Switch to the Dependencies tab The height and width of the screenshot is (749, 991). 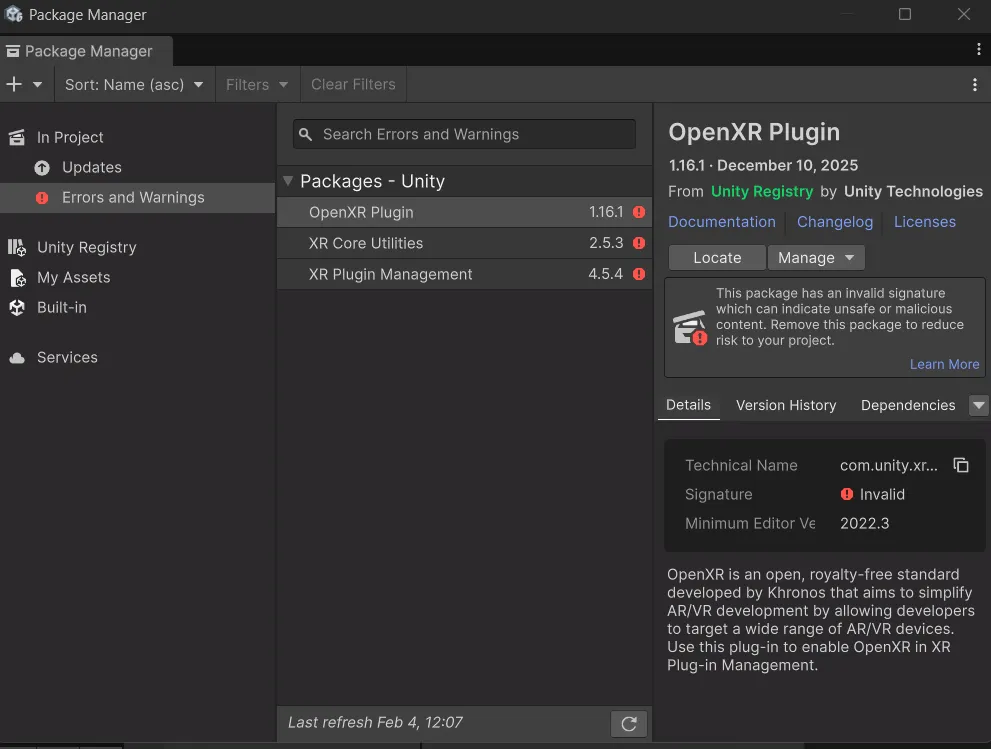coord(908,405)
